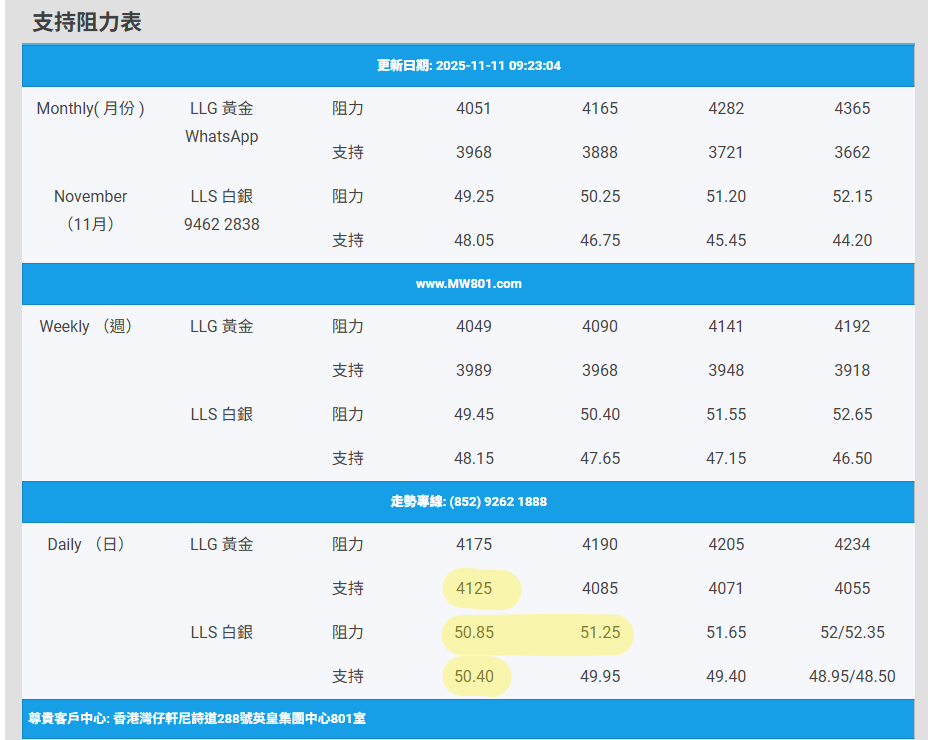Click the 更新日期 timestamp banner
The image size is (938, 740).
click(468, 66)
